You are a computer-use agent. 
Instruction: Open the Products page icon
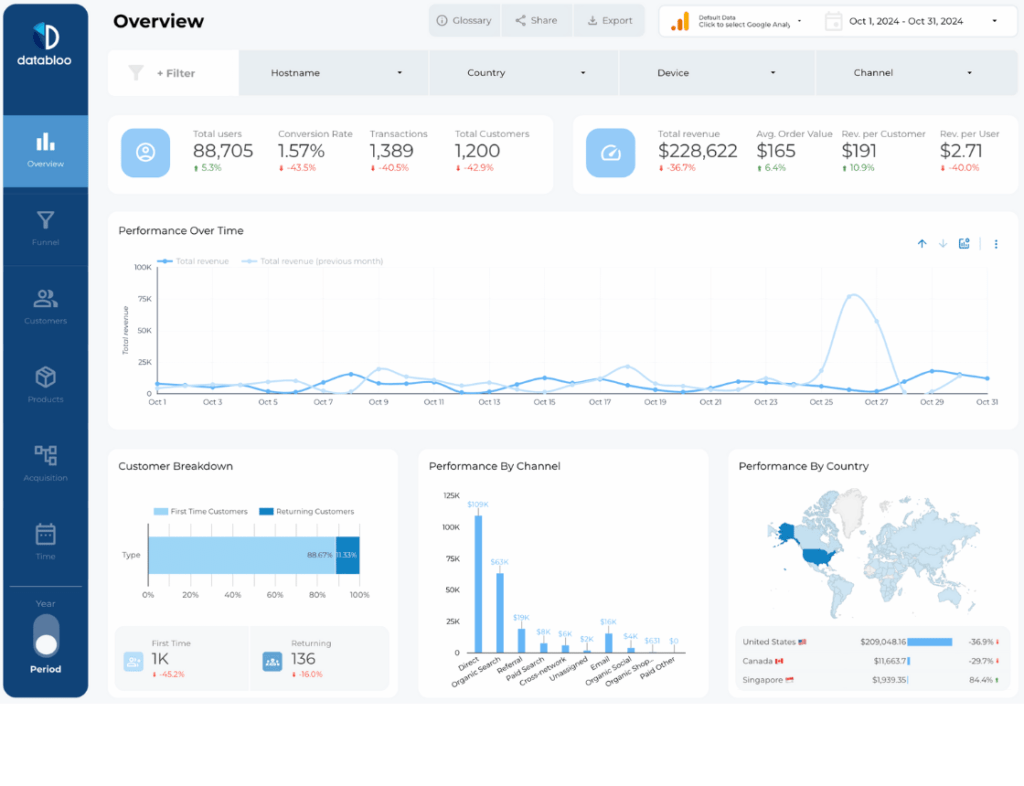45,378
